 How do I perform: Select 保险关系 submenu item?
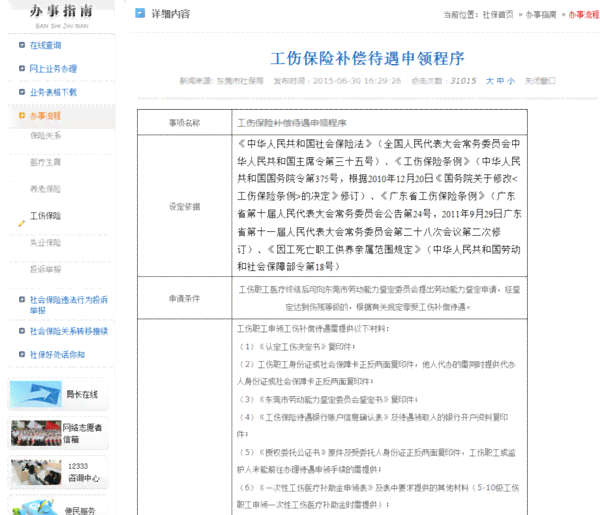pos(46,135)
